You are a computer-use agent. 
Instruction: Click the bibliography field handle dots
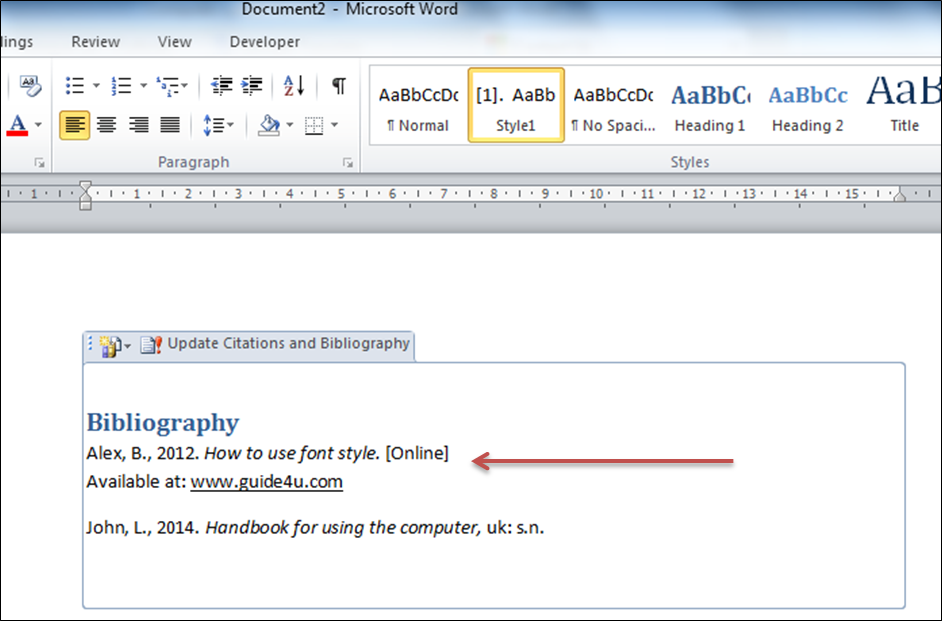[90, 344]
